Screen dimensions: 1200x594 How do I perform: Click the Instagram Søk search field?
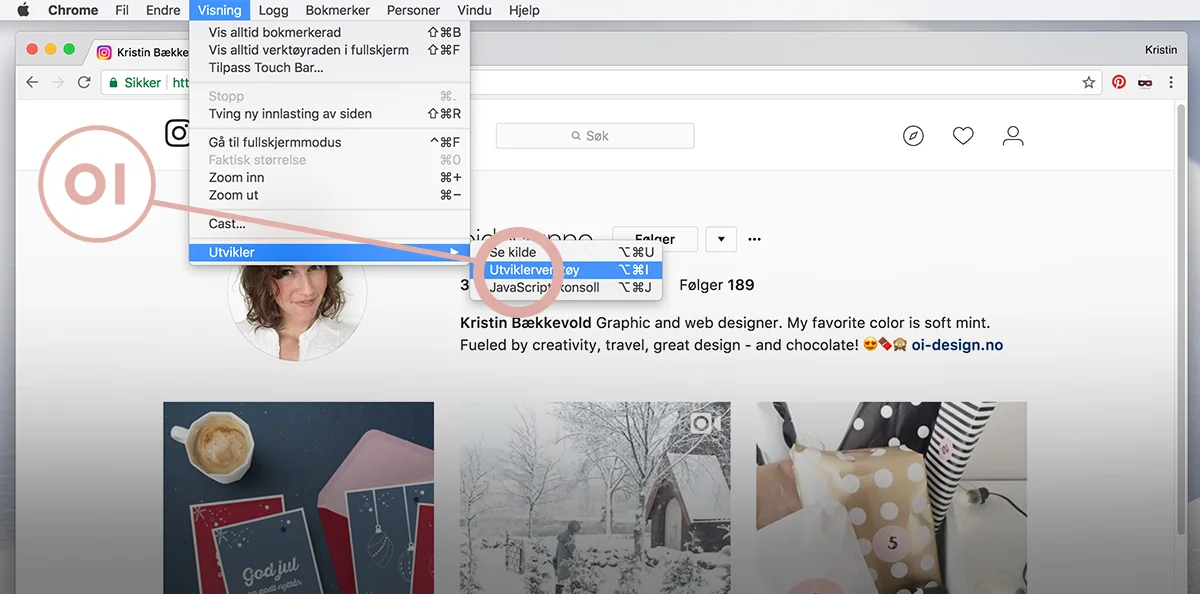point(595,136)
